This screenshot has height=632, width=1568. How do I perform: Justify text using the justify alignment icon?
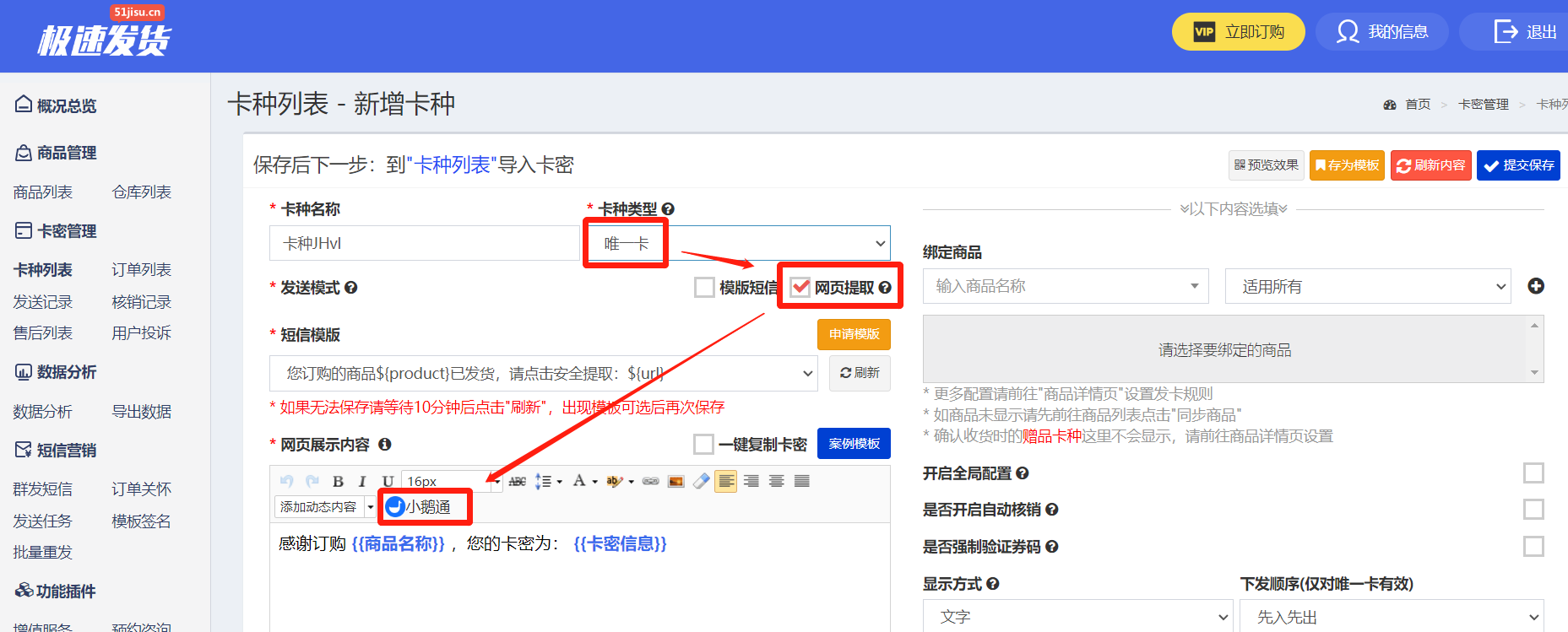[802, 481]
